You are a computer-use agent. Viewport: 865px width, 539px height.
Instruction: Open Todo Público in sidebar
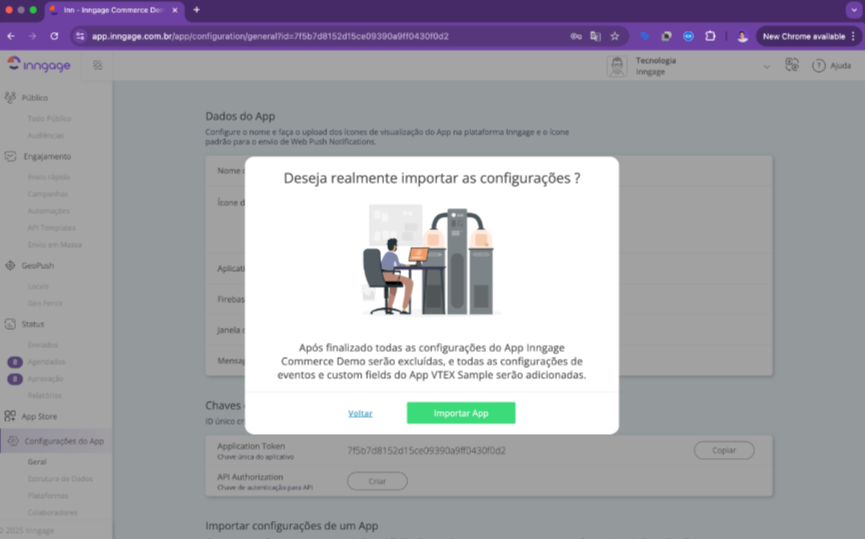click(49, 119)
